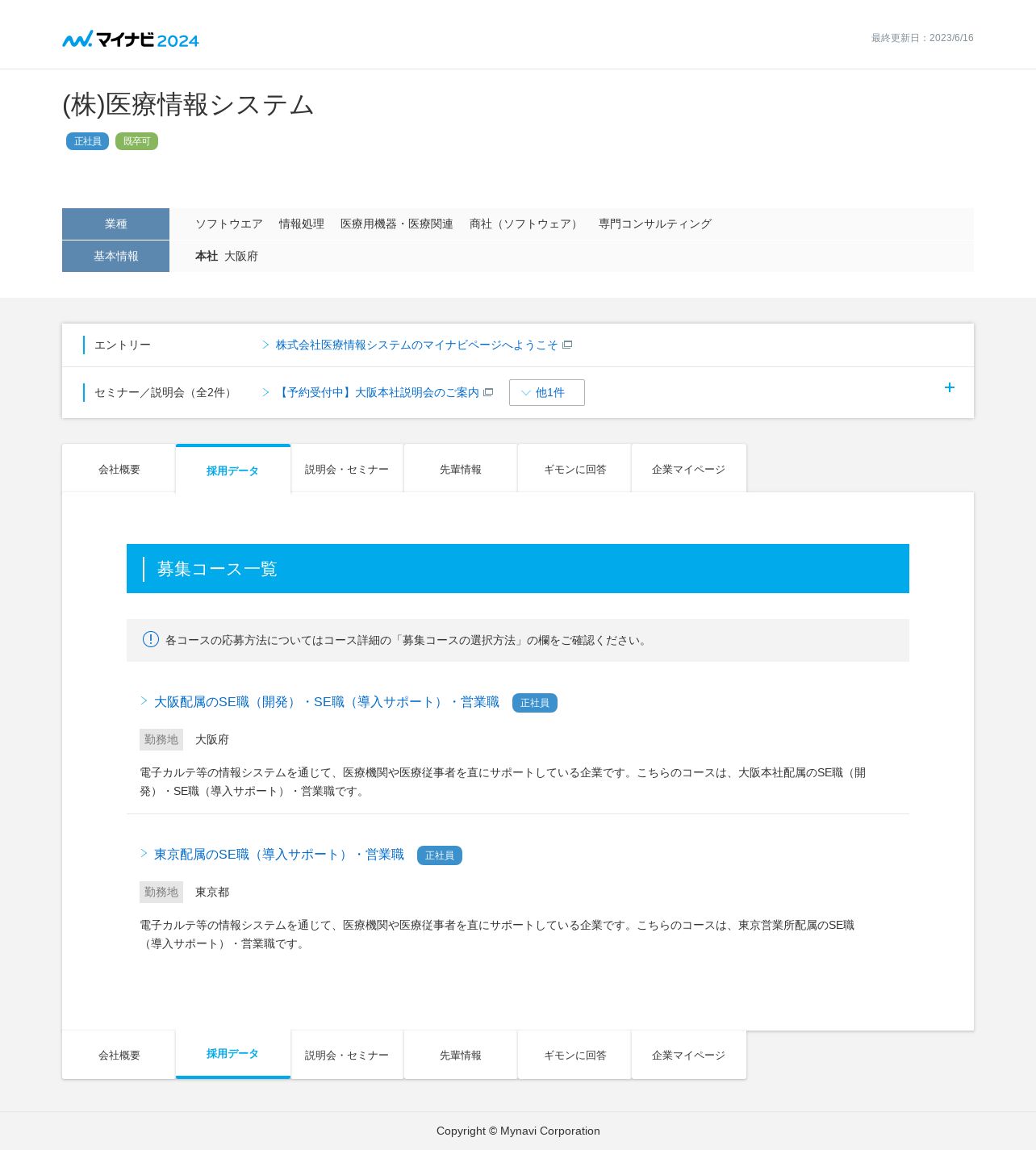Image resolution: width=1036 pixels, height=1150 pixels.
Task: Click 勤務地 label above 東京都
Action: tap(161, 892)
